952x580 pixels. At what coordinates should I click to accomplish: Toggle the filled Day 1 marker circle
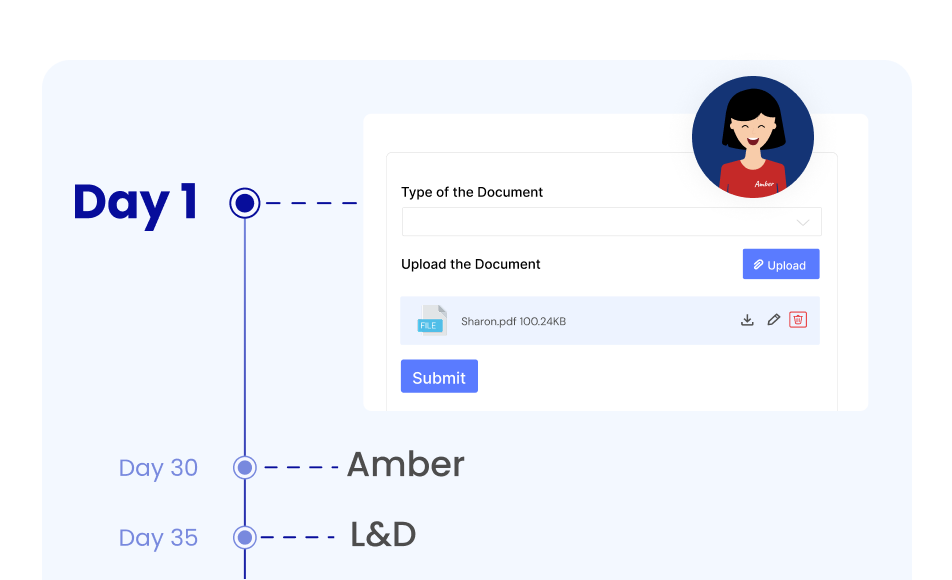[x=243, y=202]
